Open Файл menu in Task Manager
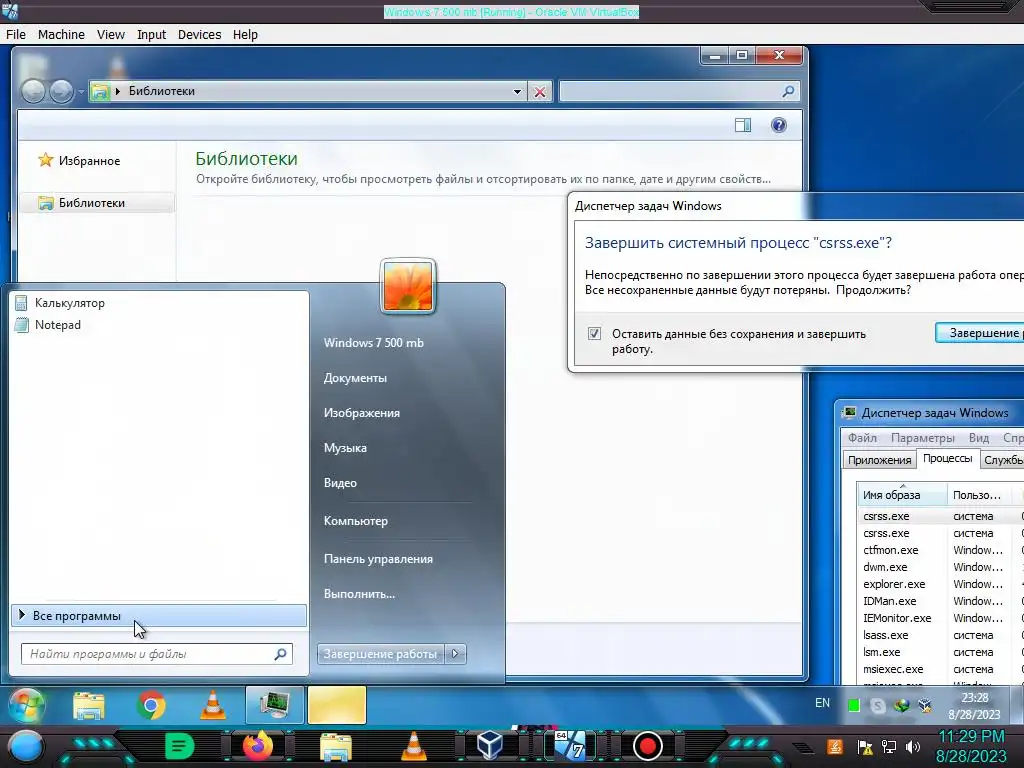The width and height of the screenshot is (1024, 768). click(x=862, y=438)
